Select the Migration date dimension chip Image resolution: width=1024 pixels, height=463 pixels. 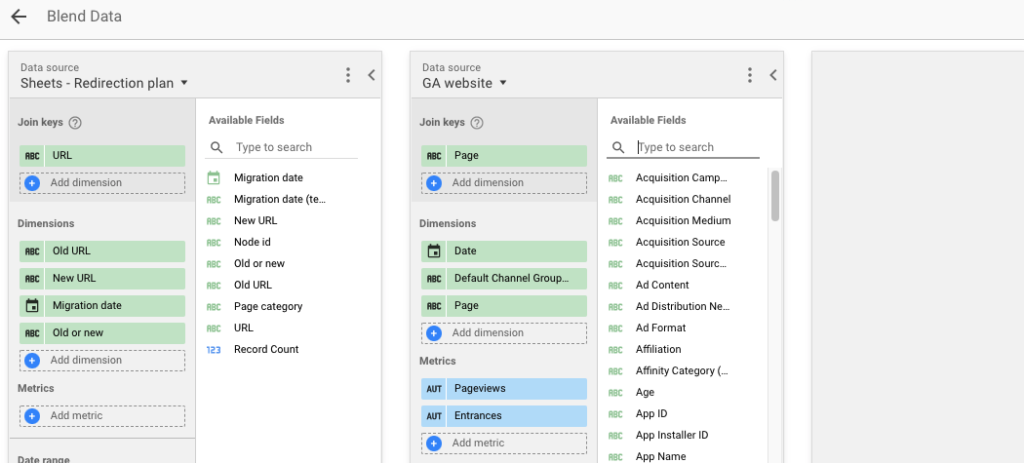click(102, 306)
